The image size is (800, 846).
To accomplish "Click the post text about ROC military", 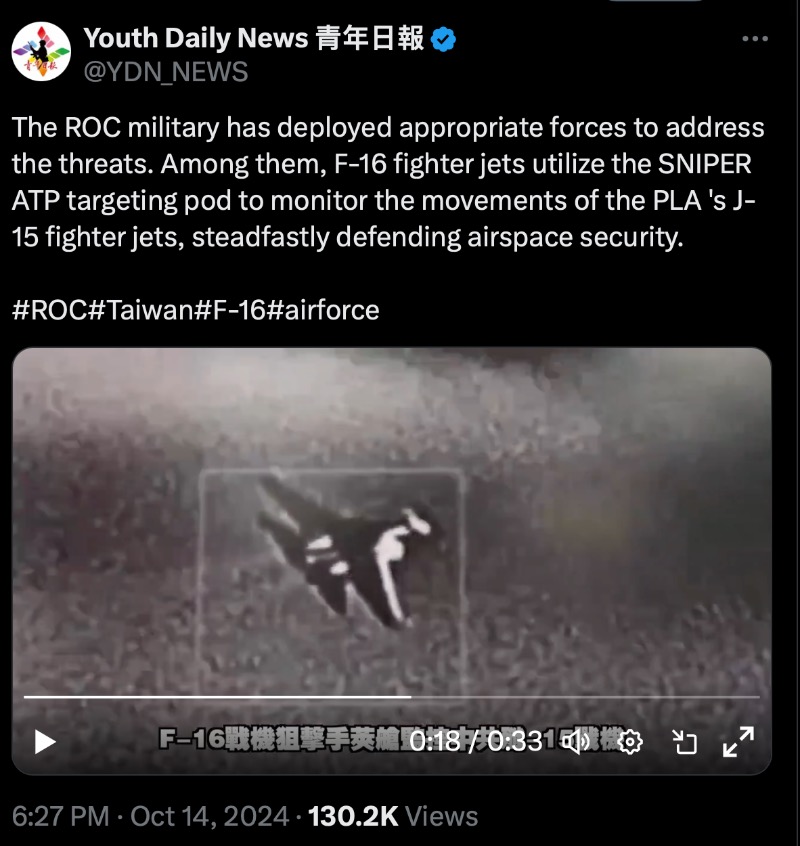I will 388,182.
